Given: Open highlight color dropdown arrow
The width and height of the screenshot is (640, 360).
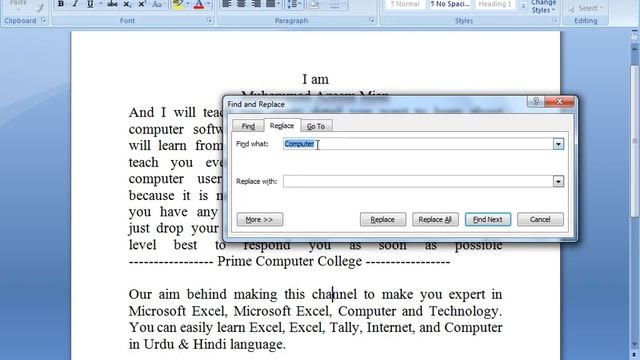Looking at the screenshot, I should (x=188, y=4).
